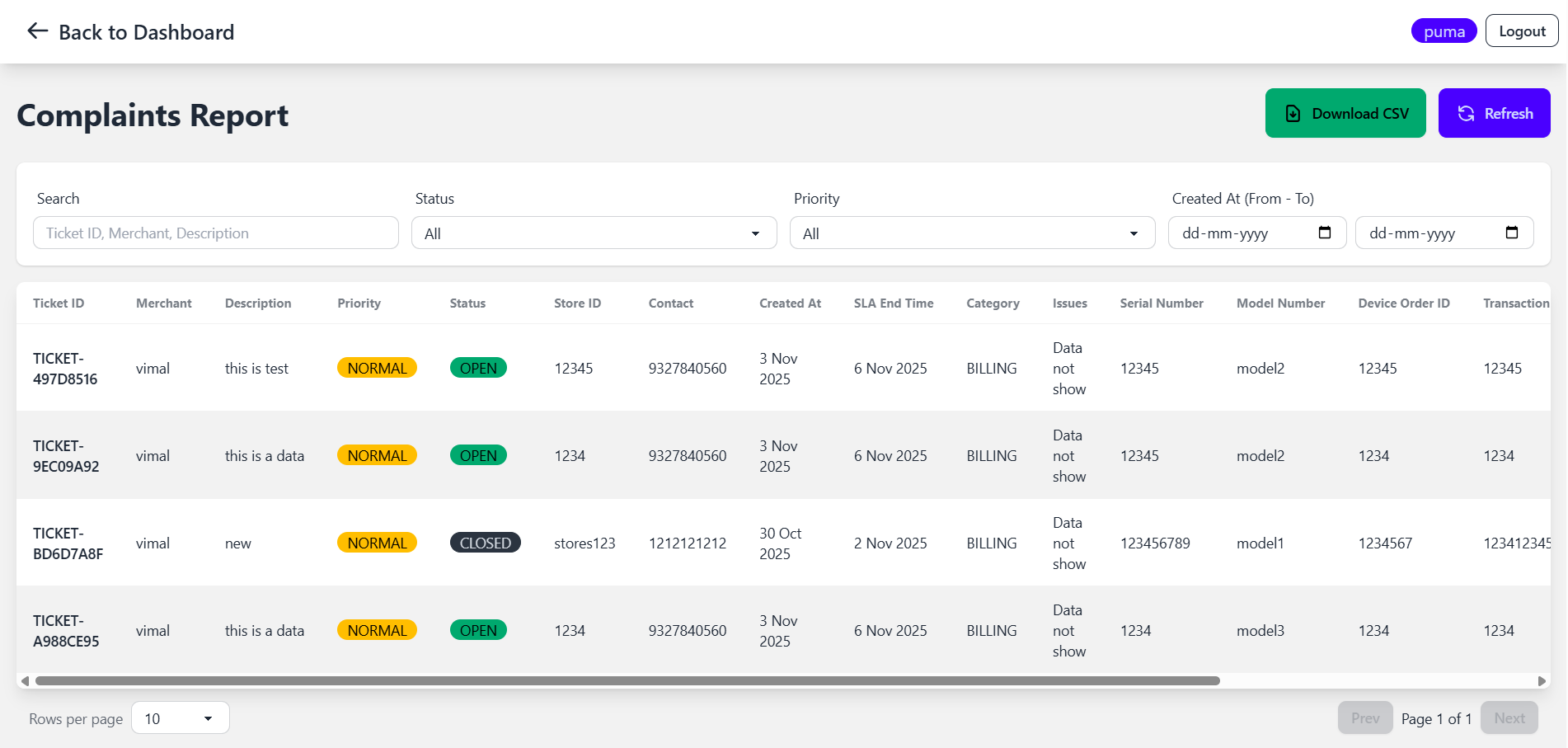Click the Refresh circular arrows icon
The width and height of the screenshot is (1568, 748).
[x=1466, y=114]
